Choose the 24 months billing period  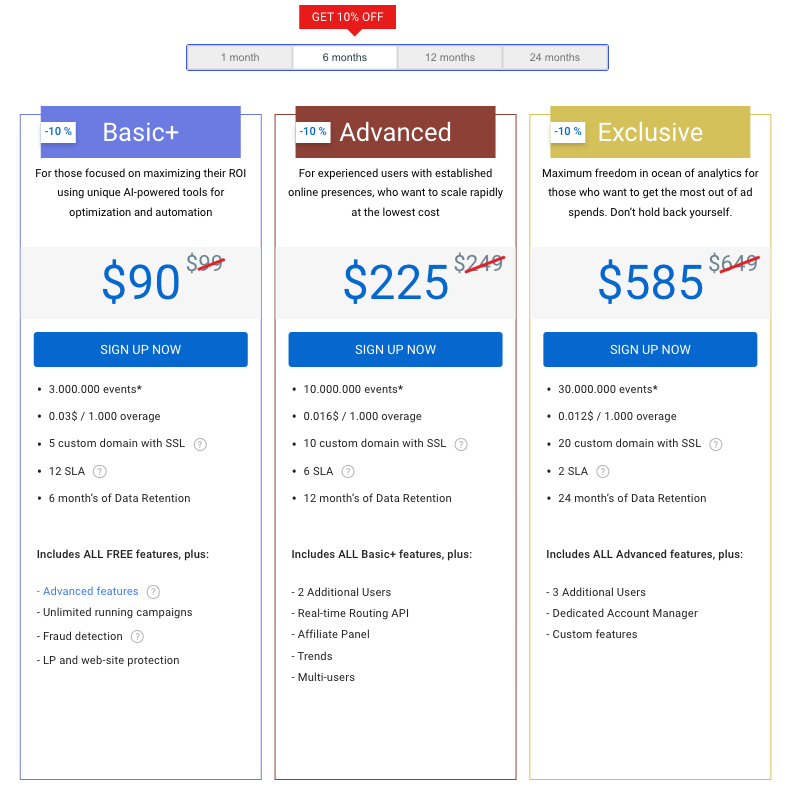tap(555, 58)
